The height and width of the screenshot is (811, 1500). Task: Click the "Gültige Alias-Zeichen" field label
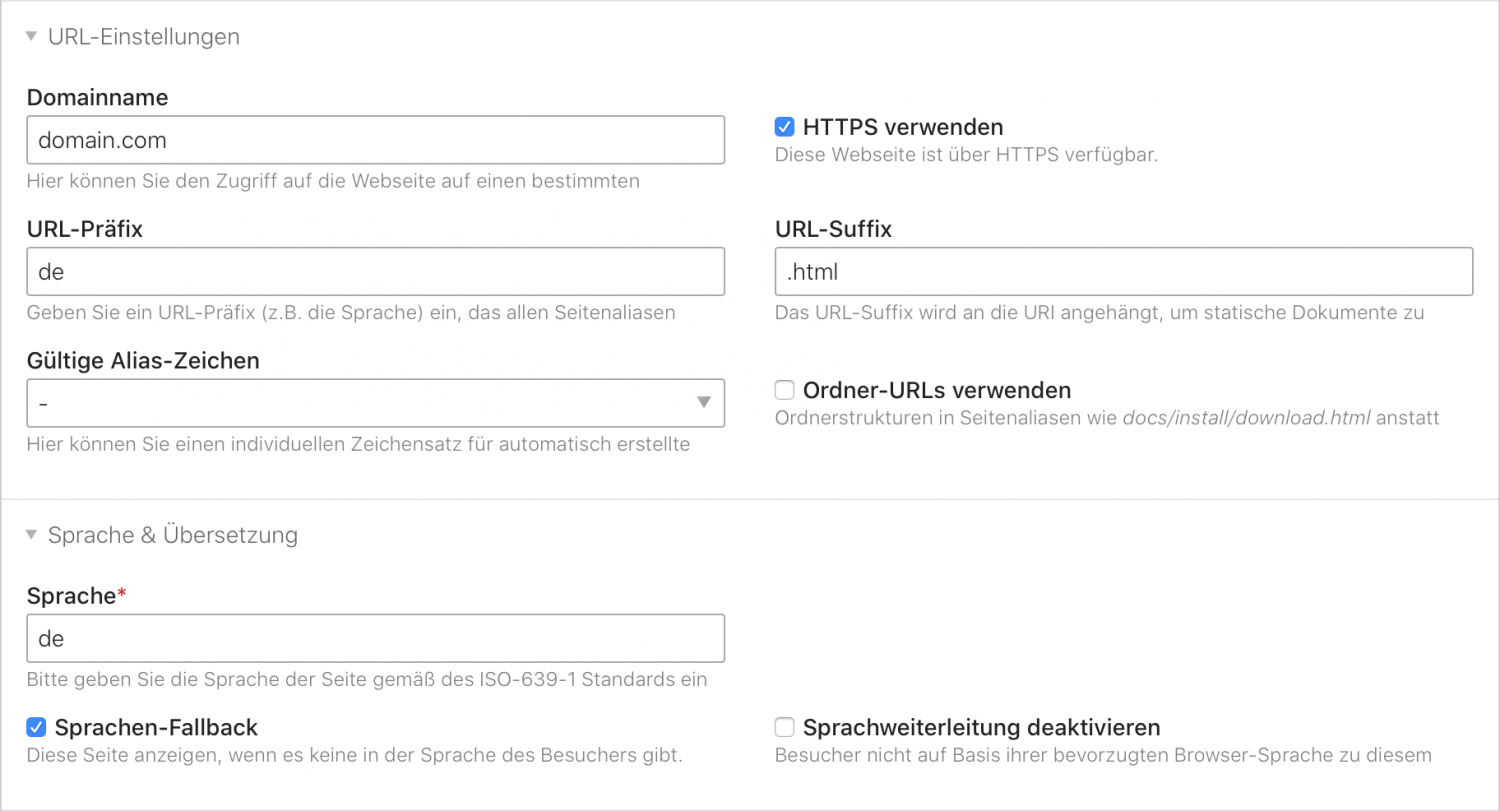(143, 360)
